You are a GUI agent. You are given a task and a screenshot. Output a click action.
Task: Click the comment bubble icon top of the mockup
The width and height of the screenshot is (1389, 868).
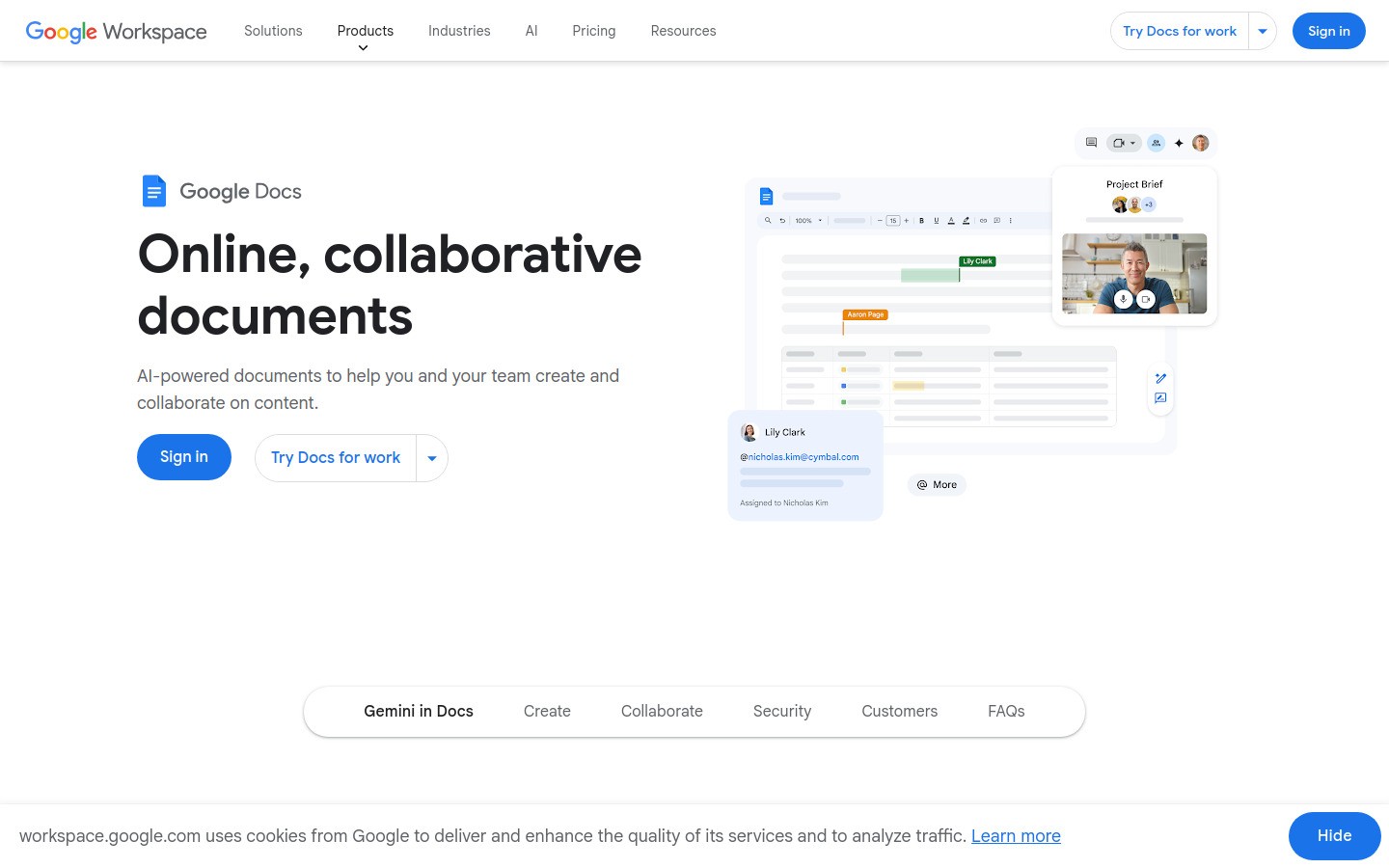click(1091, 142)
